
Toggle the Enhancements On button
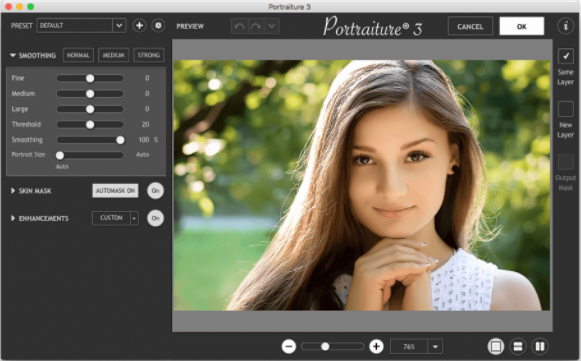point(155,218)
